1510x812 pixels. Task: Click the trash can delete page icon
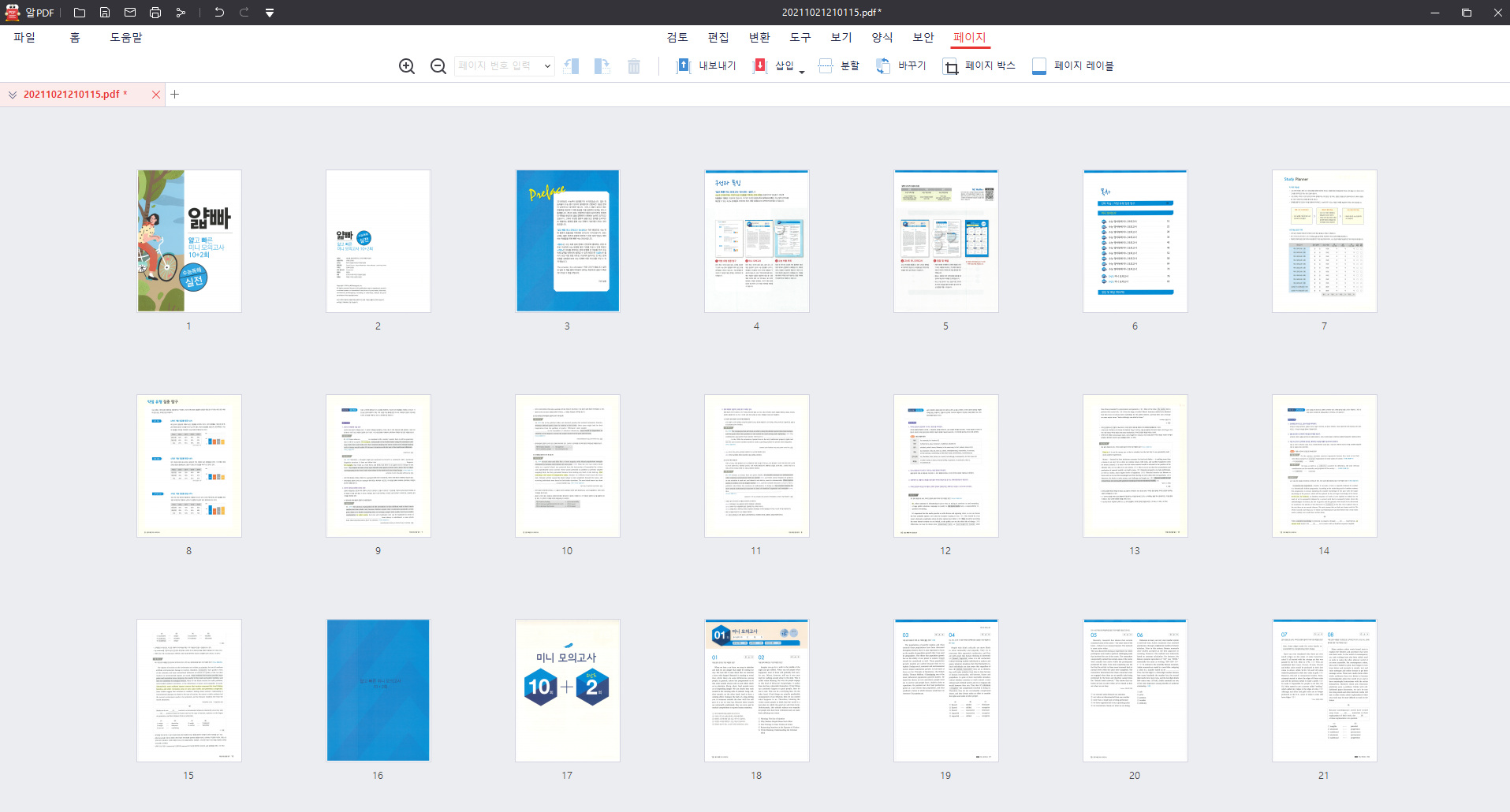click(634, 66)
